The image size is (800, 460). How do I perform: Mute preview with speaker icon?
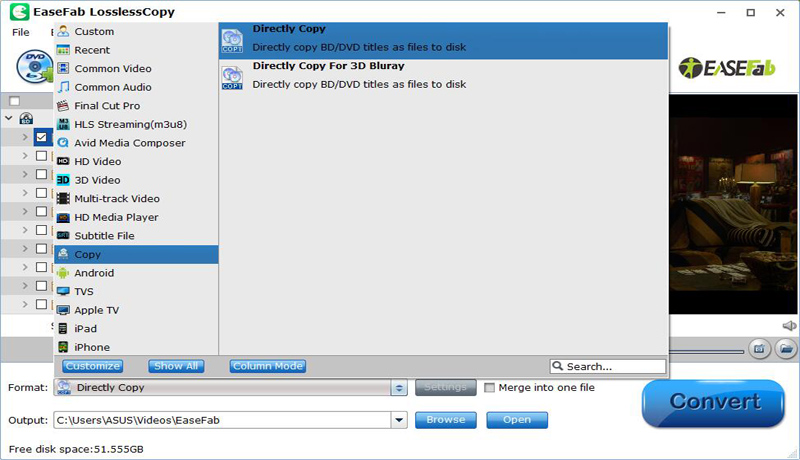[x=789, y=325]
